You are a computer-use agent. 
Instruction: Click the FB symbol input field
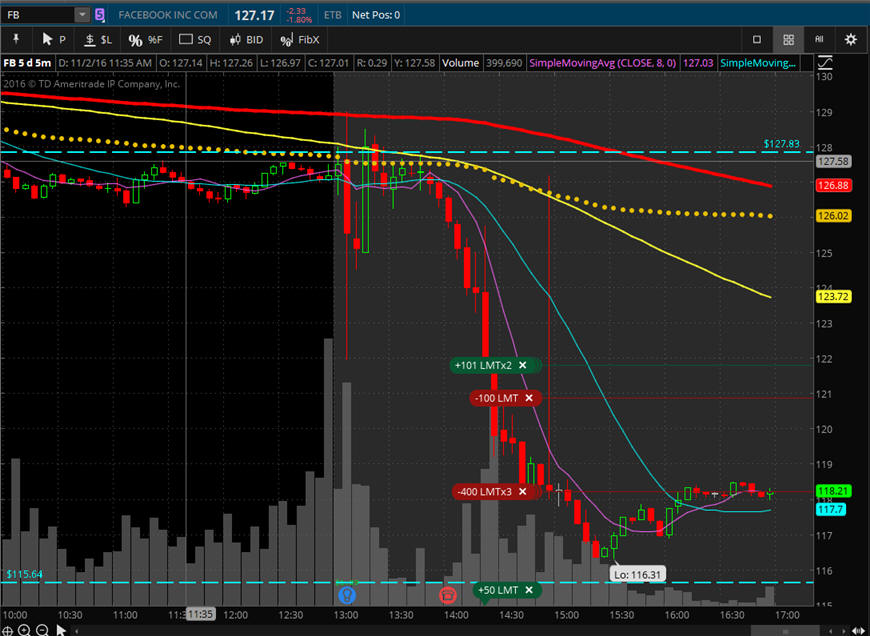point(38,15)
